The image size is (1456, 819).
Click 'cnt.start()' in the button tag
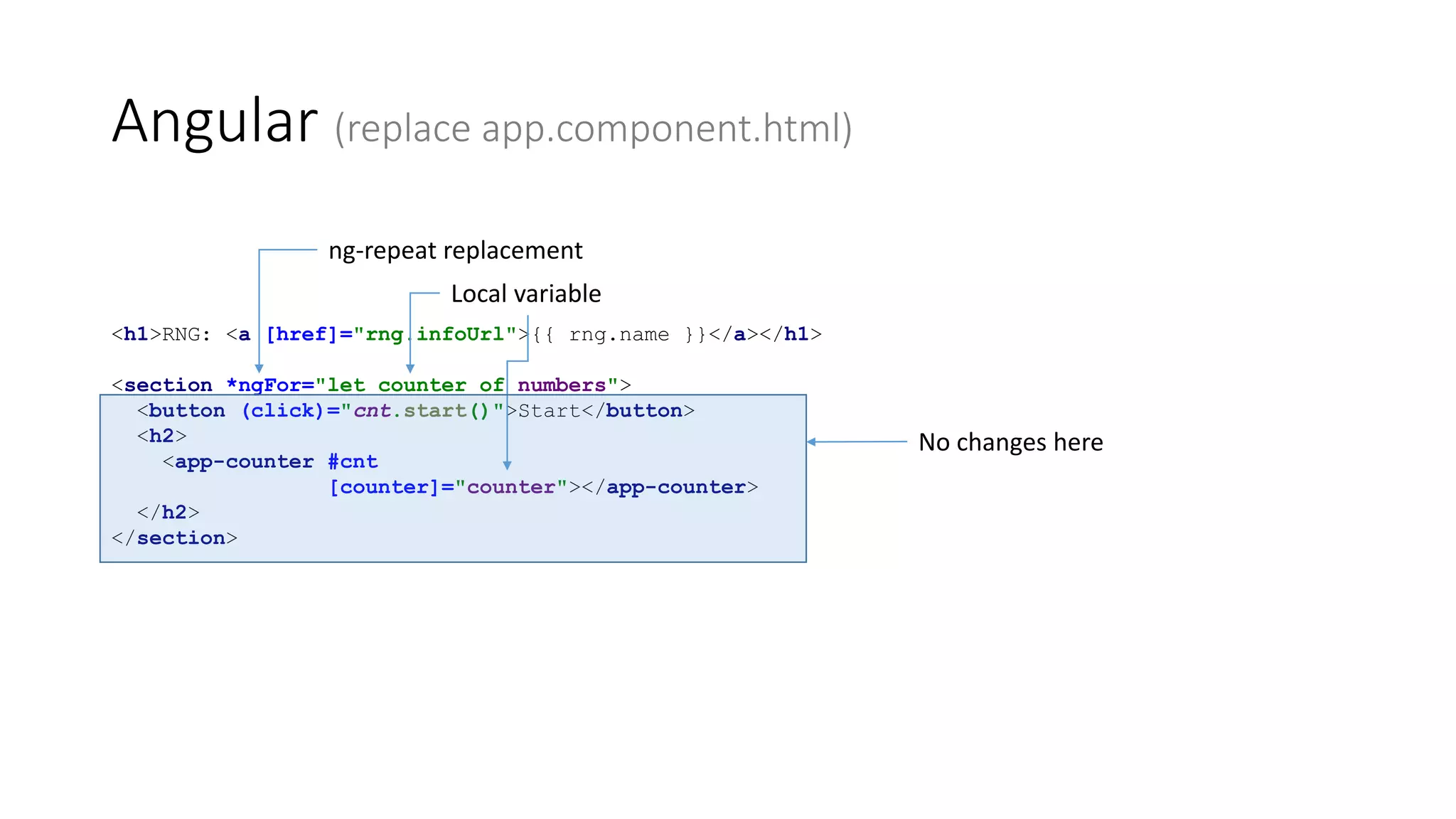tap(422, 411)
